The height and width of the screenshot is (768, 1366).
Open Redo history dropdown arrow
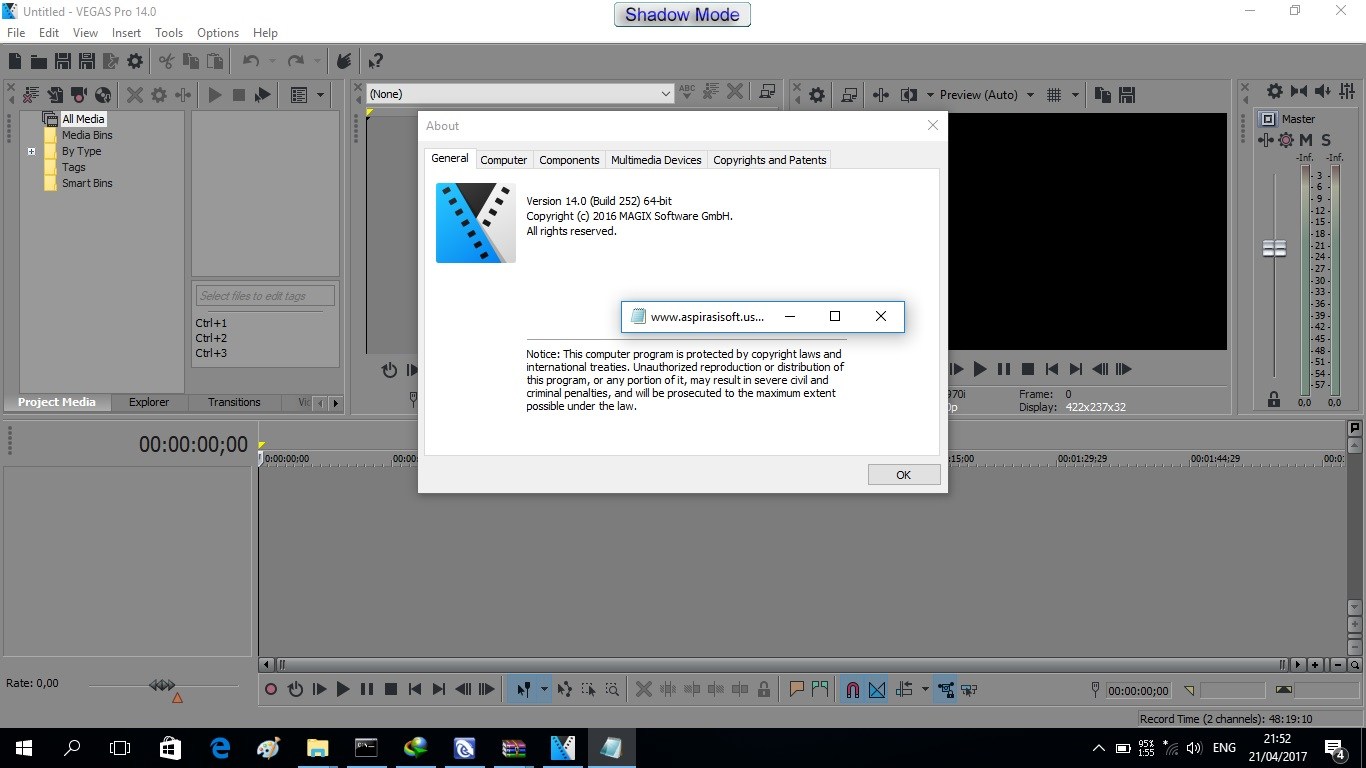pyautogui.click(x=316, y=61)
